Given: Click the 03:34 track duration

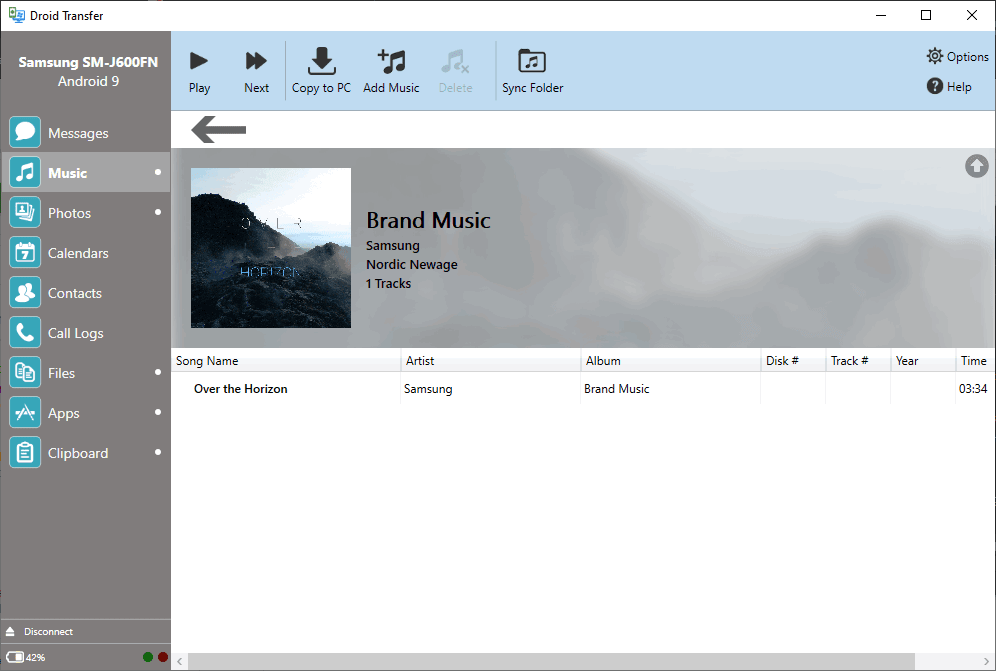Looking at the screenshot, I should (973, 389).
